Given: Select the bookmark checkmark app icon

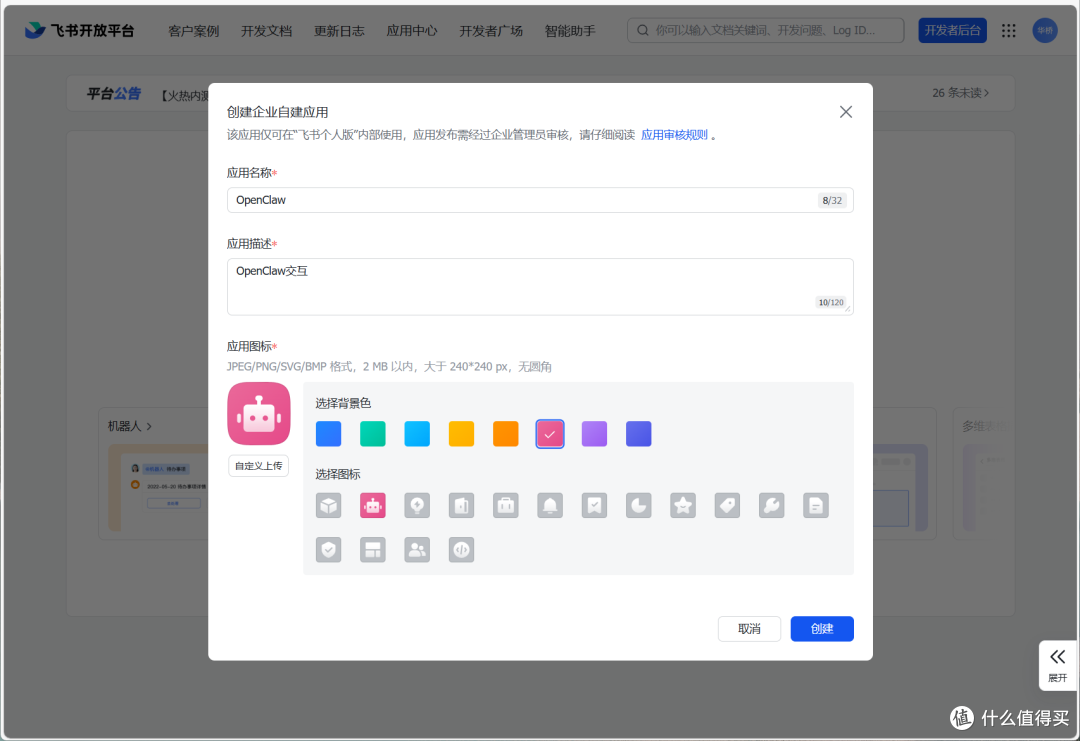Looking at the screenshot, I should click(594, 505).
